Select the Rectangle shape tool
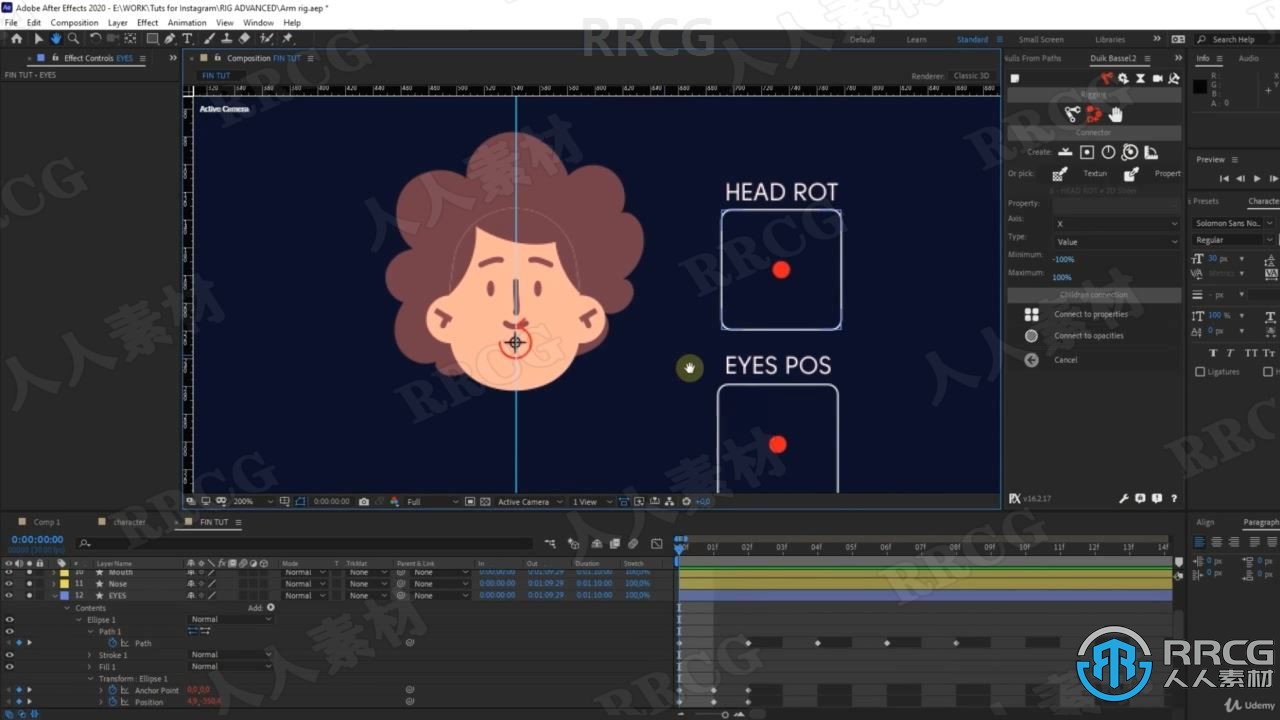Screen dimensions: 1280x720 coord(152,38)
